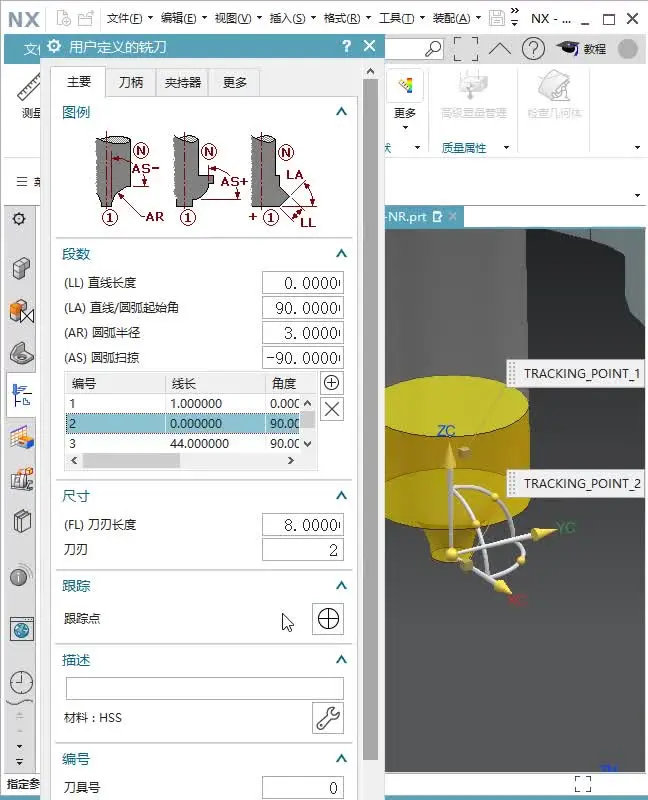The image size is (648, 800).
Task: Collapse the 图例 legend section
Action: click(x=341, y=112)
